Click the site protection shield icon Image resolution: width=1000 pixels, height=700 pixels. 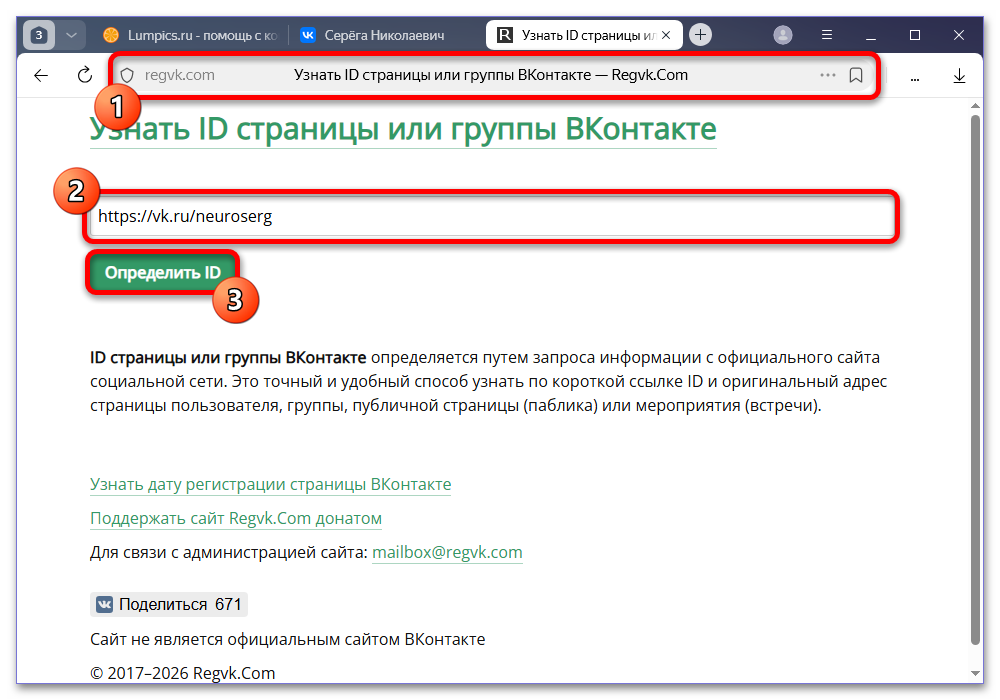click(128, 75)
